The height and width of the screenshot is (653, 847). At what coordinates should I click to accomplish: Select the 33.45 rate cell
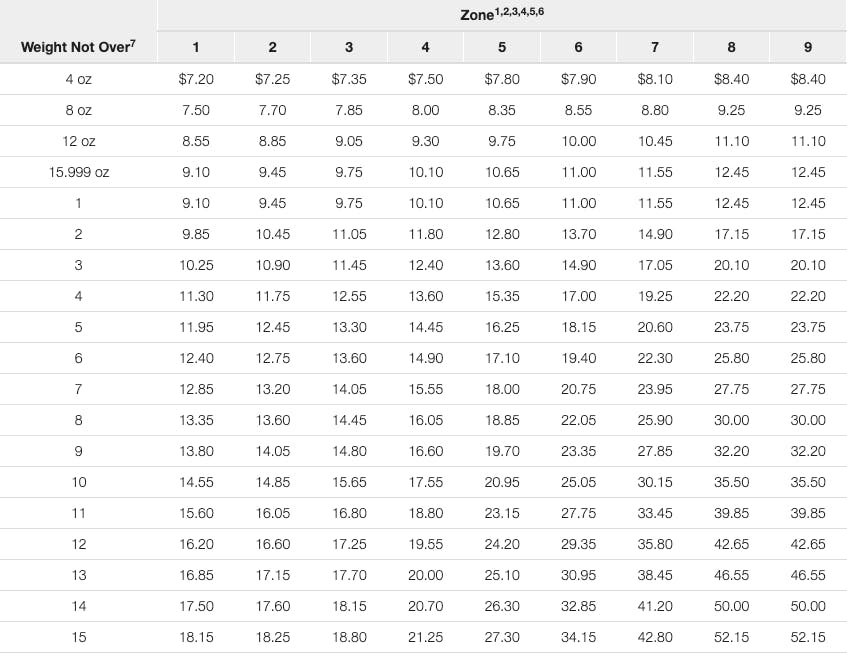pyautogui.click(x=655, y=513)
